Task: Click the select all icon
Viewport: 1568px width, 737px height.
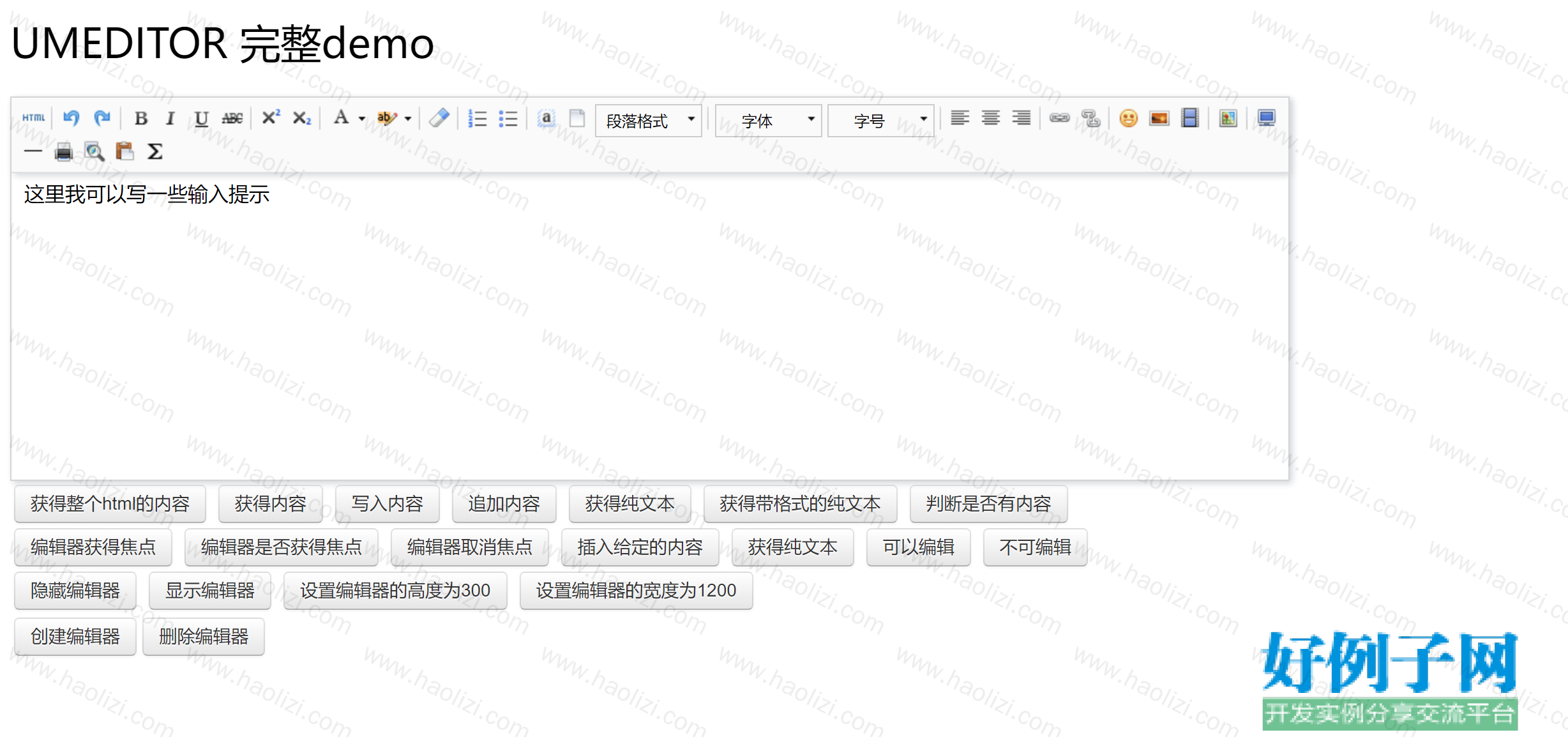Action: click(546, 118)
